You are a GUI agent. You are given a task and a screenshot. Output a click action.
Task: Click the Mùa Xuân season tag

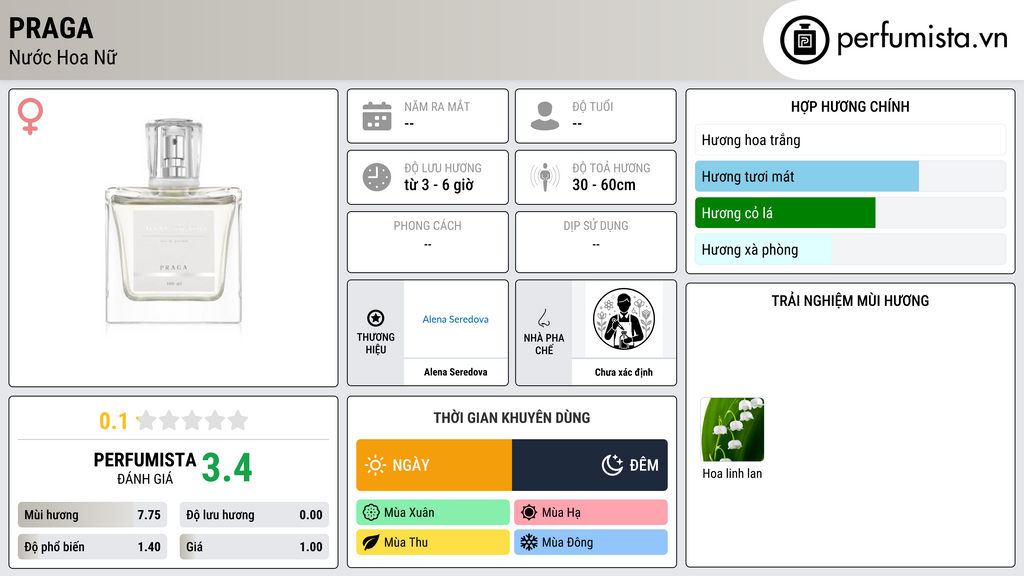433,513
